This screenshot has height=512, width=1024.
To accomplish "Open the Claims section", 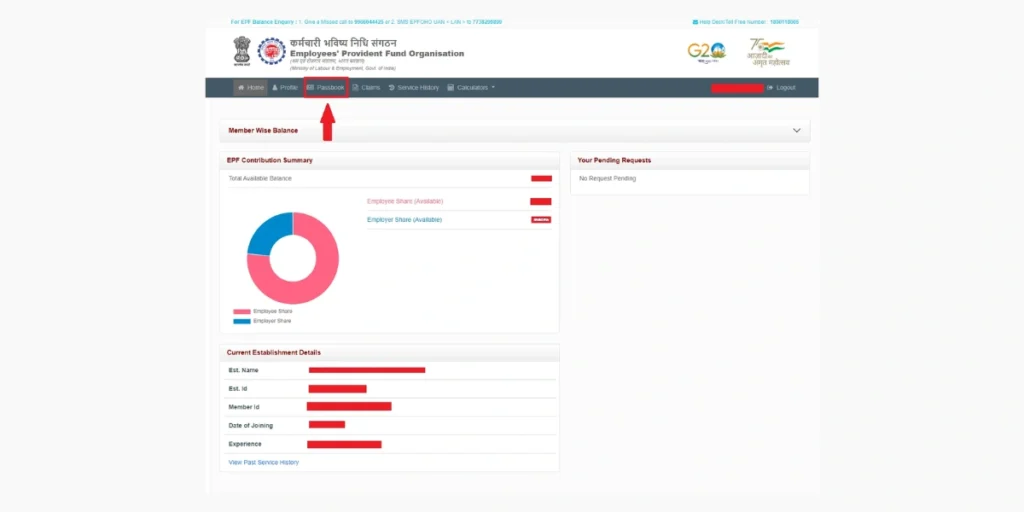I will coord(366,88).
